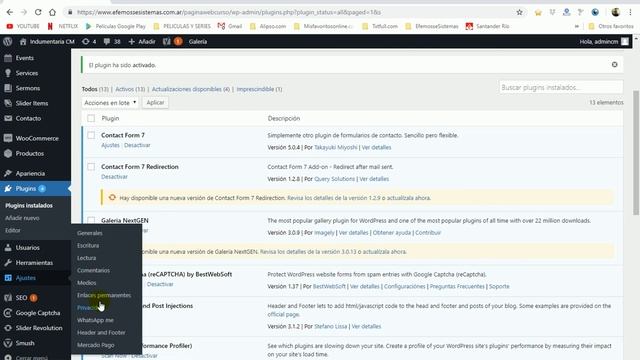The width and height of the screenshot is (640, 360).
Task: Select Comentarios in Ajustes submenu
Action: pyautogui.click(x=93, y=270)
